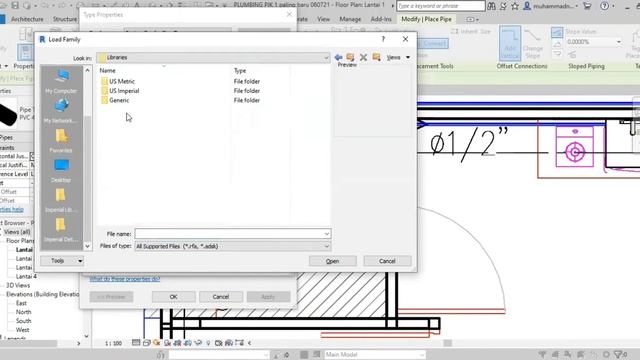Select Imperial Library shortcut in places sidebar
Viewport: 640px width, 360px height.
(61, 200)
